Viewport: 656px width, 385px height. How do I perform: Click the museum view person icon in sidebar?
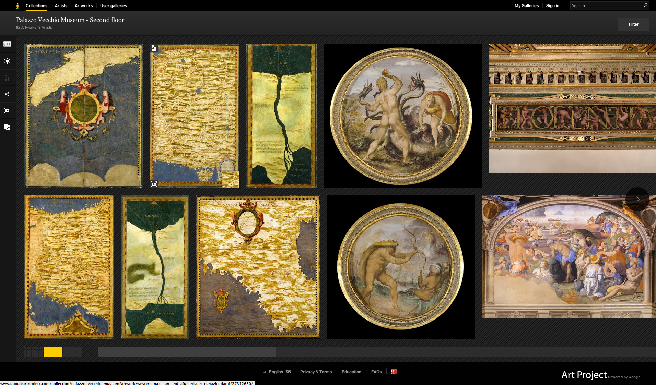(7, 61)
